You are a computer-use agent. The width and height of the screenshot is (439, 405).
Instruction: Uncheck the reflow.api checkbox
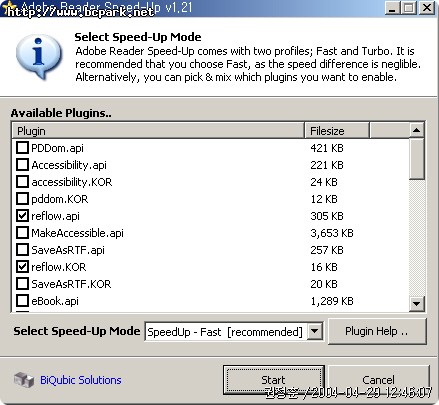[22, 216]
